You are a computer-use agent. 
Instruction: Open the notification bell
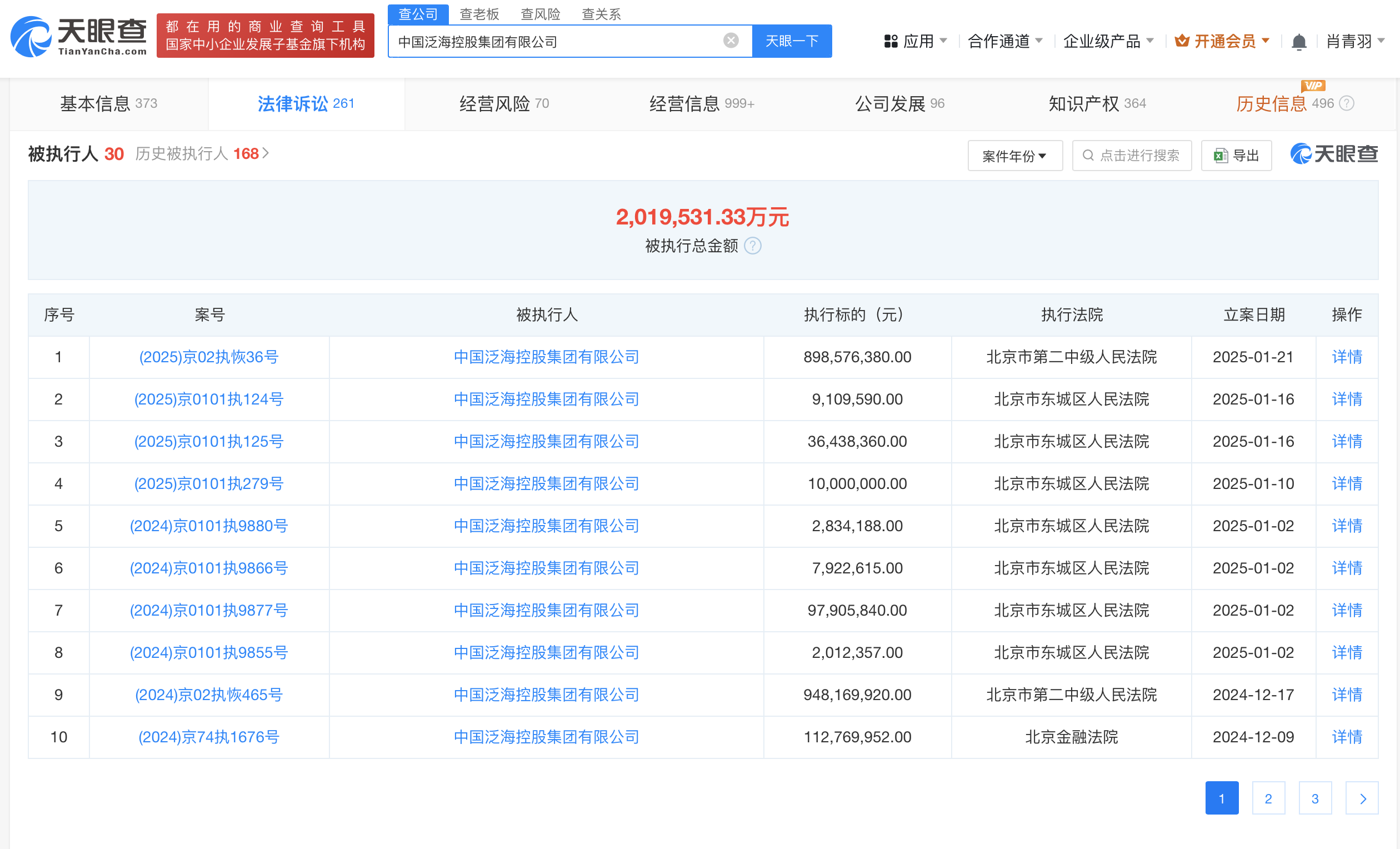(1298, 42)
